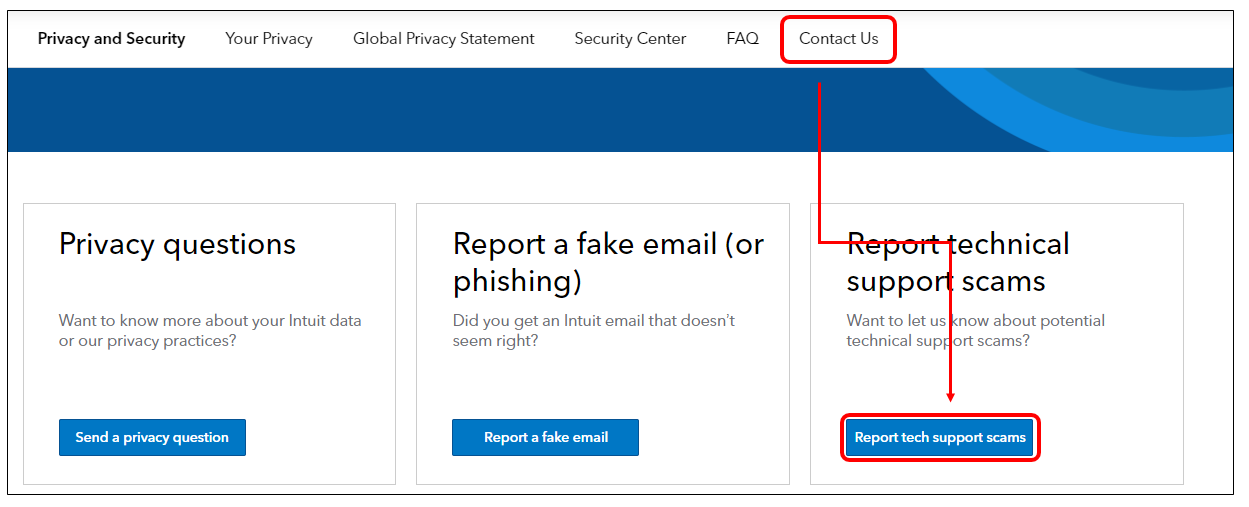Click the text about Intuit email that doesn't seem right

(594, 331)
